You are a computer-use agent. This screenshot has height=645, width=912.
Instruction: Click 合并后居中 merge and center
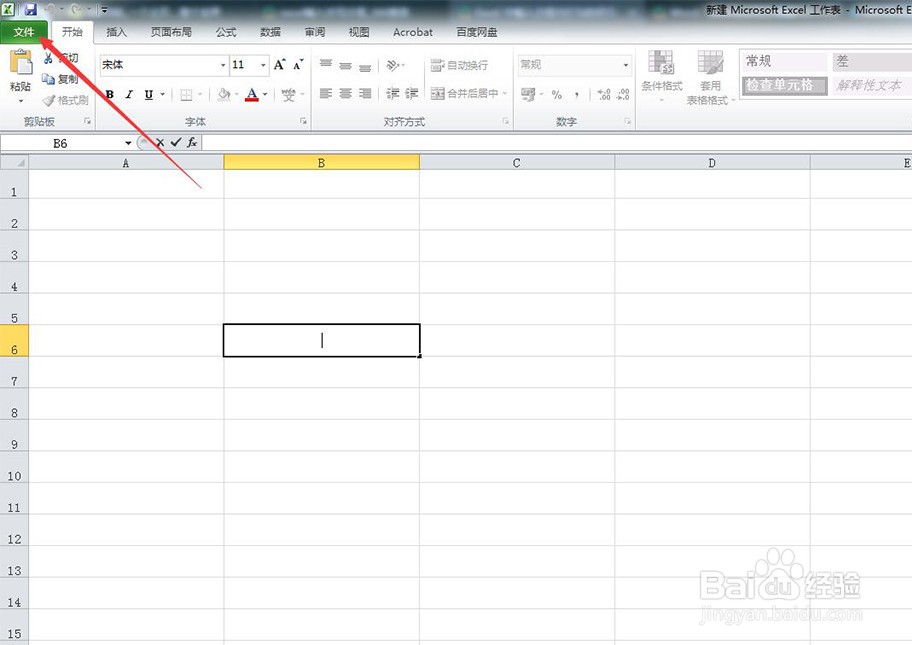pos(465,94)
